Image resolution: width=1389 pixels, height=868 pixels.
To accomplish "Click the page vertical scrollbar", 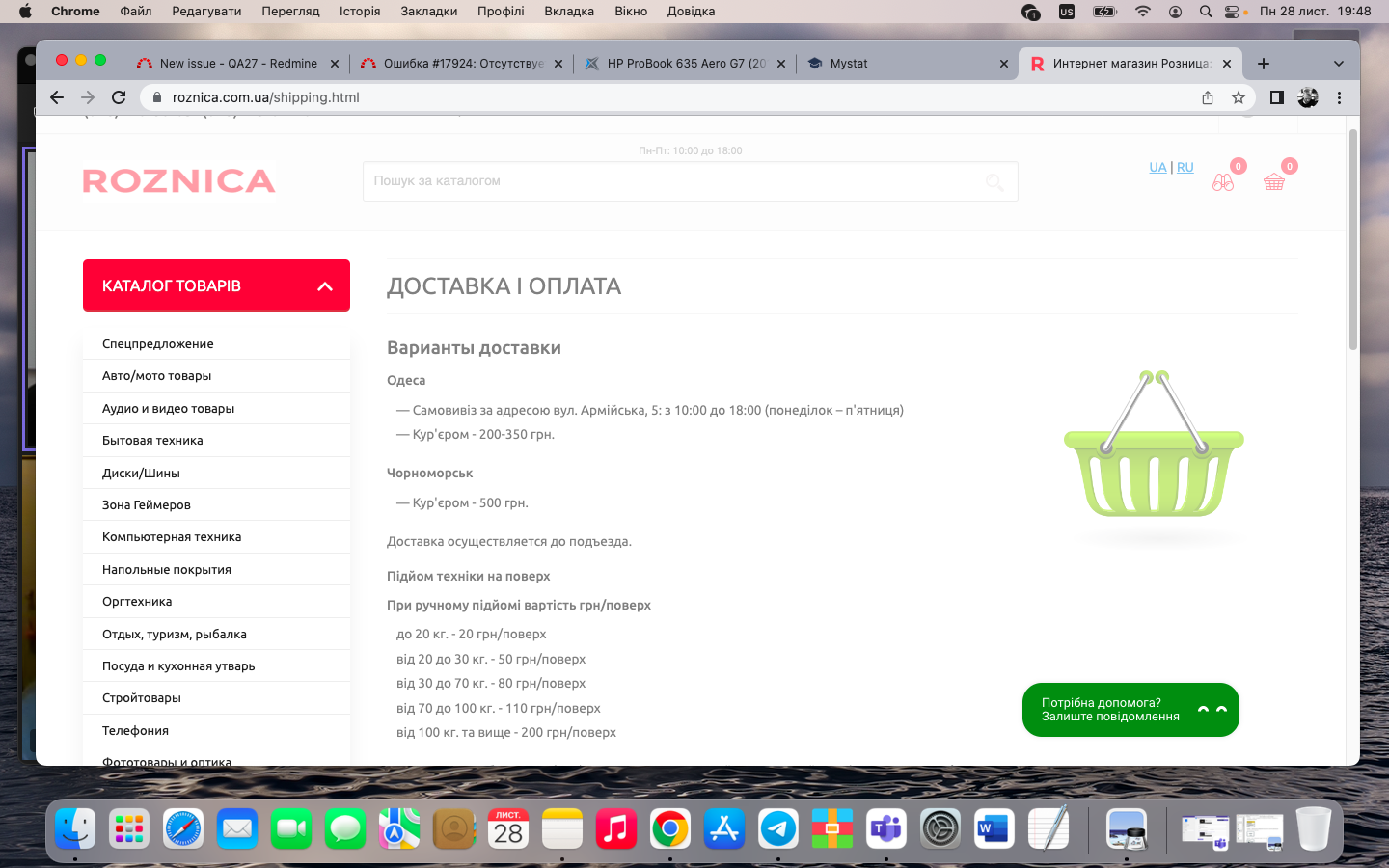I will click(x=1352, y=241).
